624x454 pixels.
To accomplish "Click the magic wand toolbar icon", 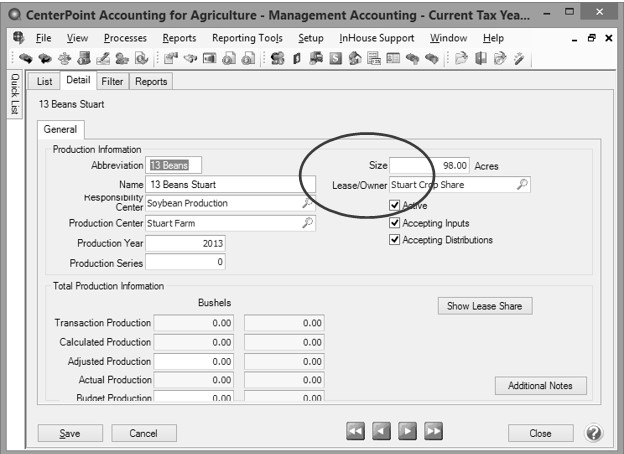I will coord(519,59).
